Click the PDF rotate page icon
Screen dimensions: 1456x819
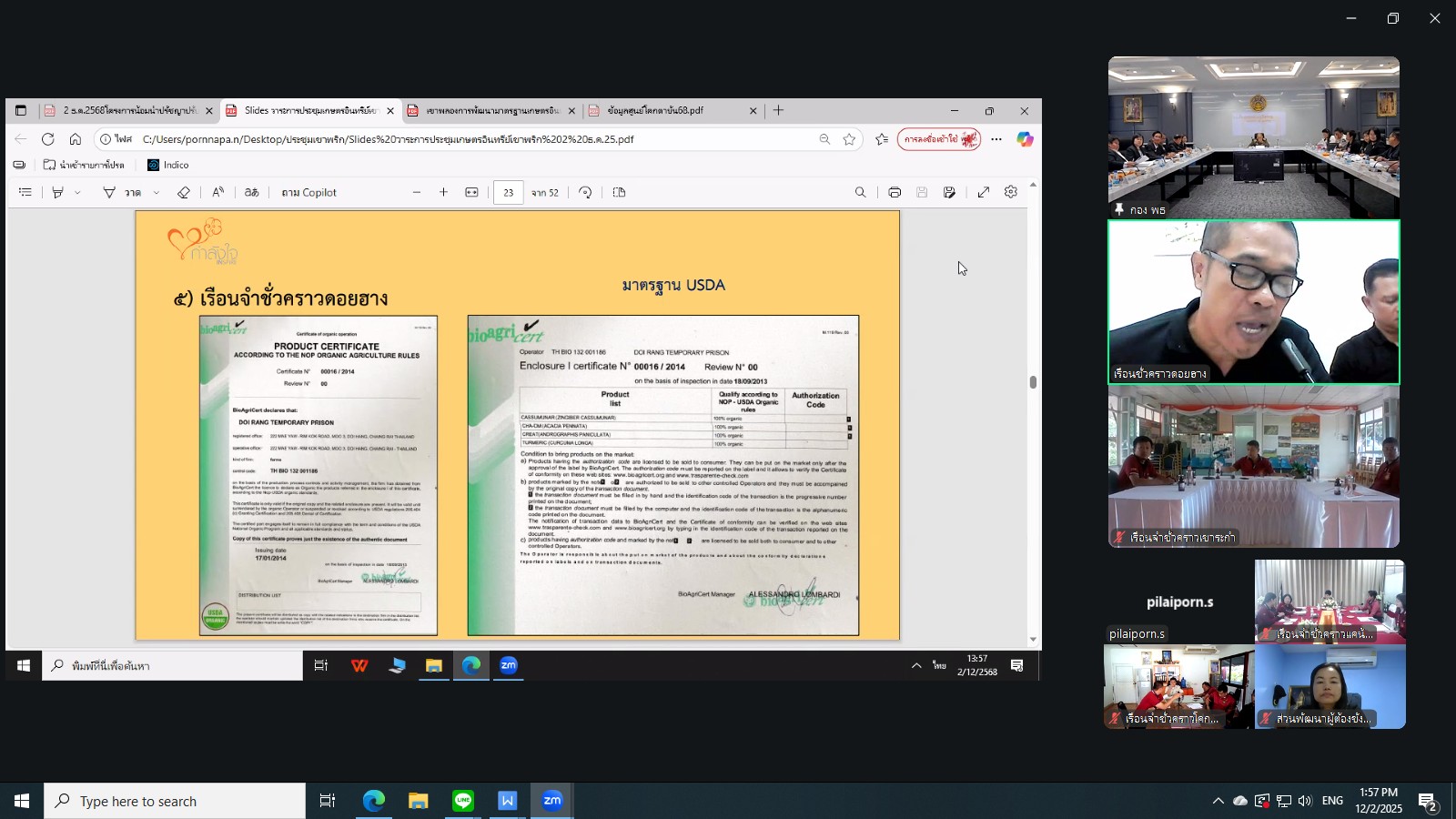[585, 193]
